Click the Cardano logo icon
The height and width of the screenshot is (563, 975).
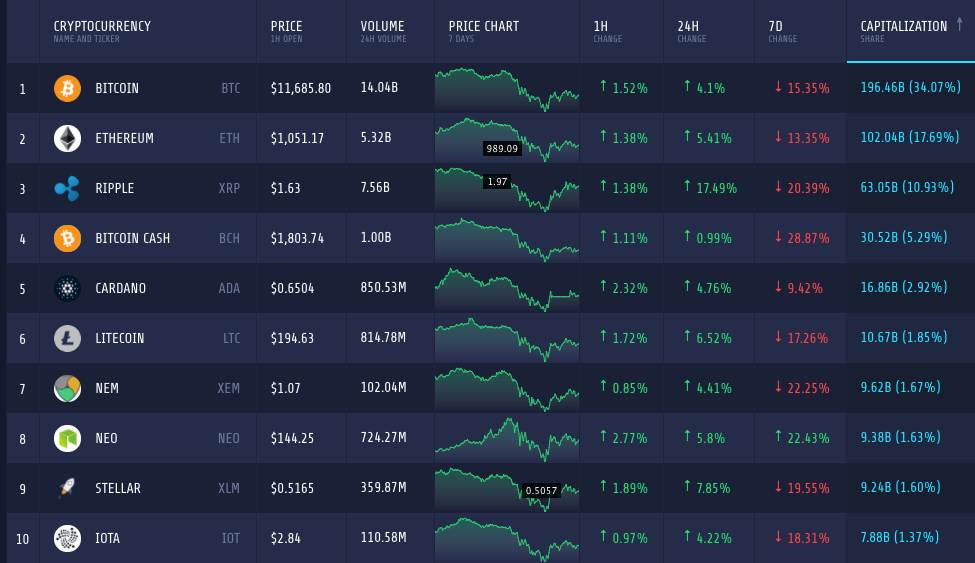coord(67,288)
